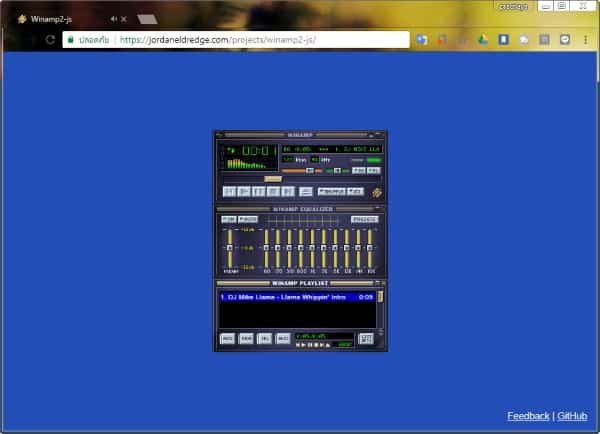The width and height of the screenshot is (600, 434).
Task: Pause playback in Winamp main window
Action: [259, 190]
